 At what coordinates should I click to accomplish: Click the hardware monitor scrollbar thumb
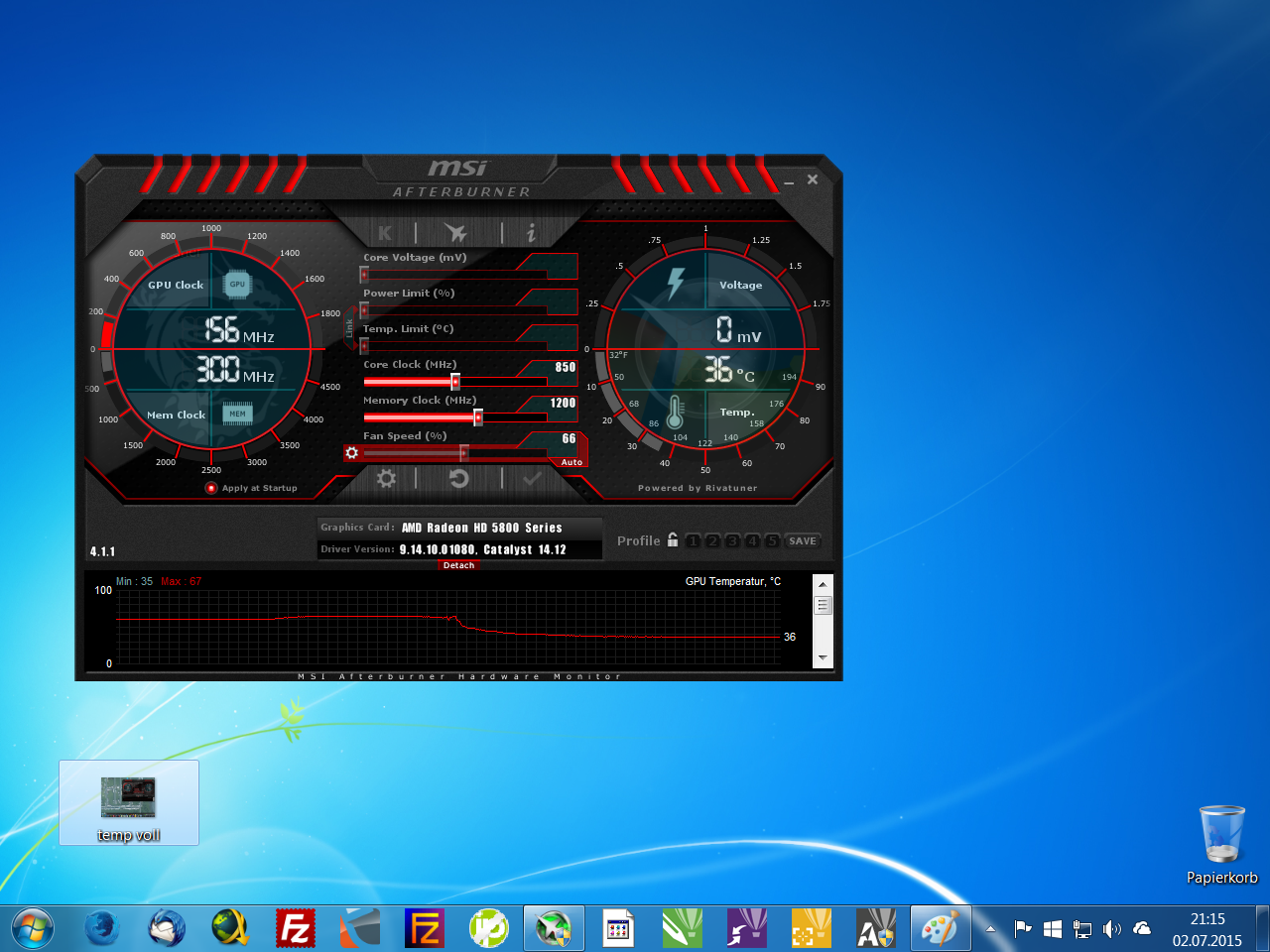tap(823, 605)
